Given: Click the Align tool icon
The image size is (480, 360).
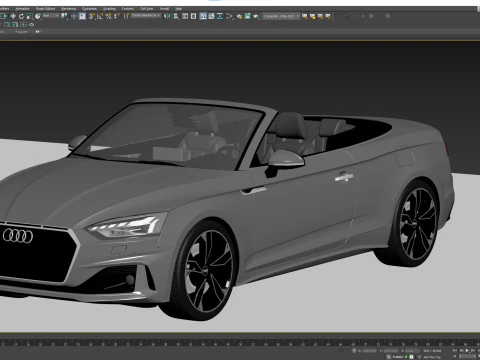Looking at the screenshot, I should click(x=175, y=16).
